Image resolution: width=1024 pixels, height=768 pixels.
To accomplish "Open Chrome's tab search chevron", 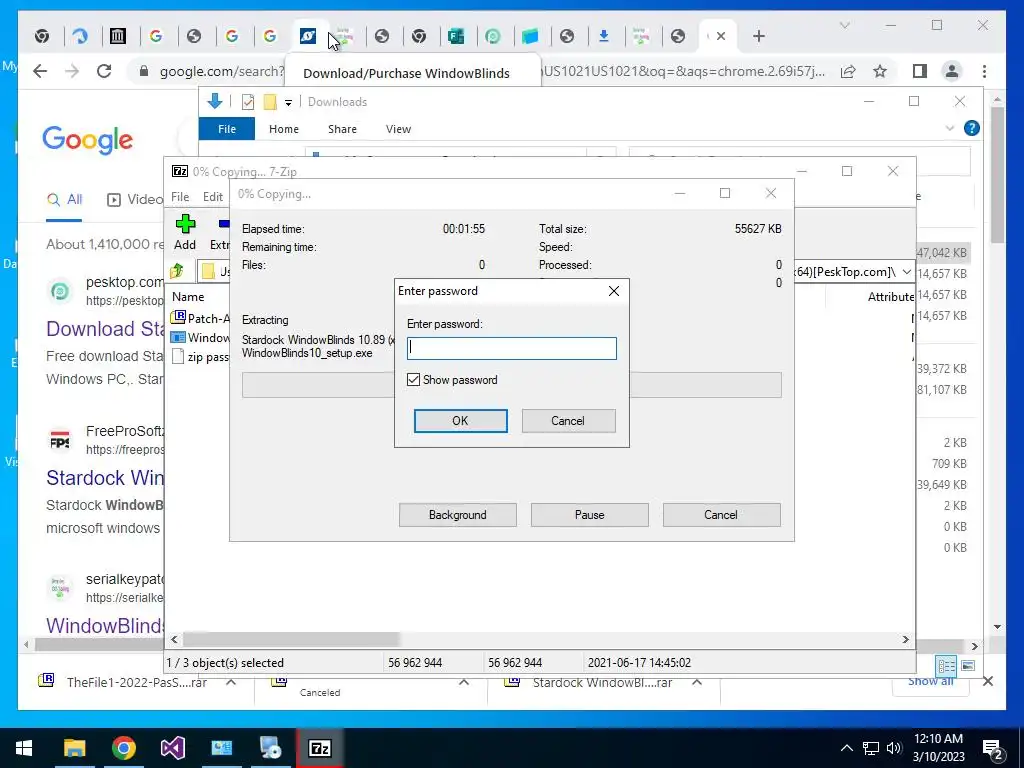I will tap(844, 25).
